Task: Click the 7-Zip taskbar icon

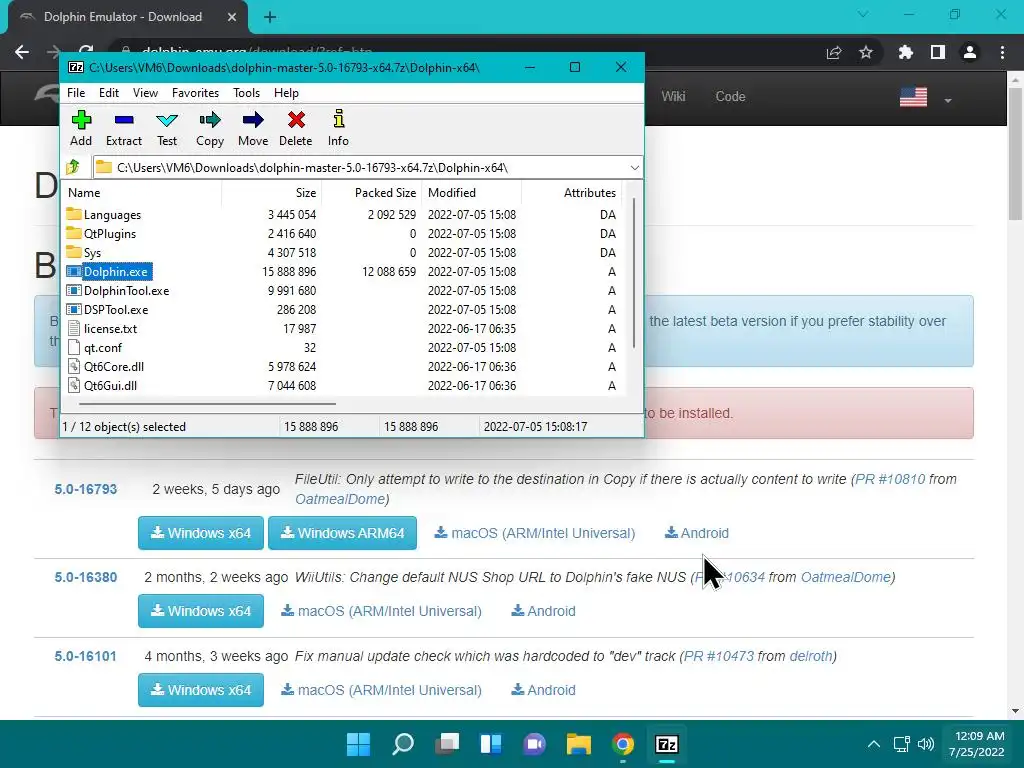Action: (x=667, y=744)
